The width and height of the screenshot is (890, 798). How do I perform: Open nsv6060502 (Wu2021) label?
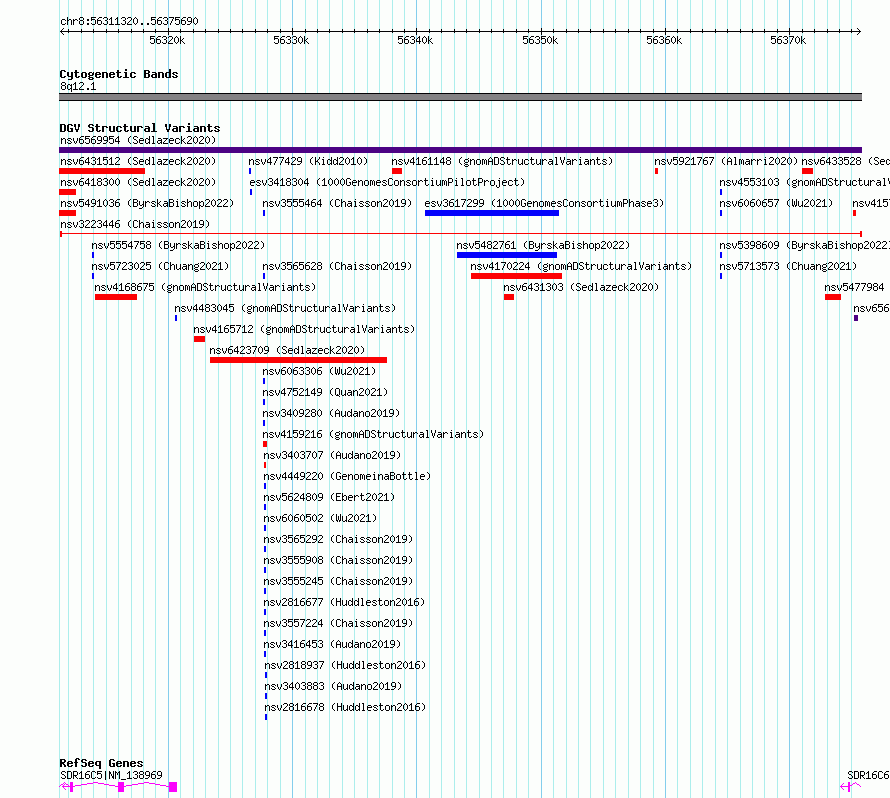[x=320, y=518]
